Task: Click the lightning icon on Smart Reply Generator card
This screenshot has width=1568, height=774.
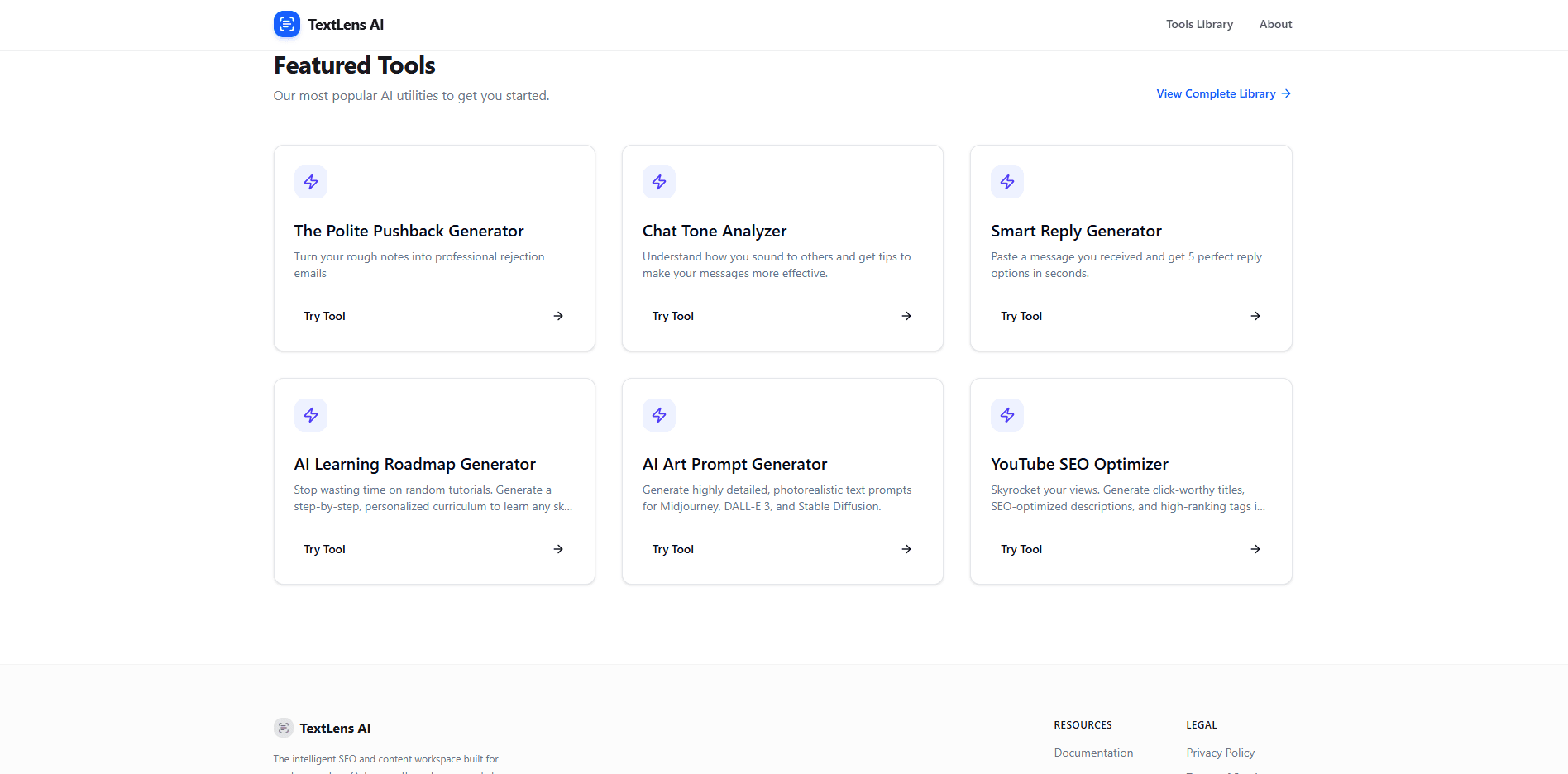Action: [1006, 182]
